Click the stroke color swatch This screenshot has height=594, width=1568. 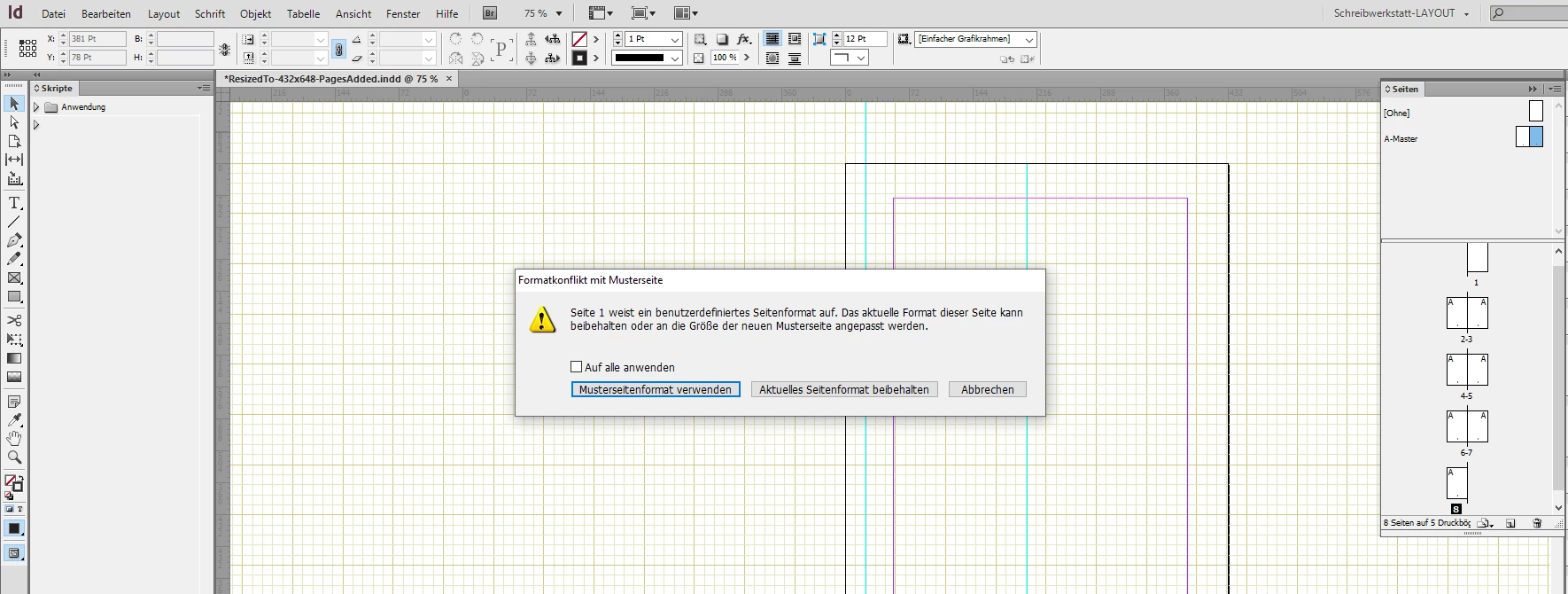pos(579,59)
